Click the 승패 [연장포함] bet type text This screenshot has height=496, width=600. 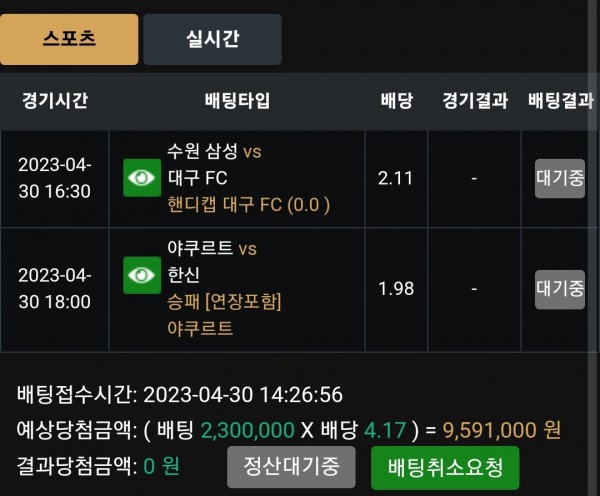coord(224,302)
